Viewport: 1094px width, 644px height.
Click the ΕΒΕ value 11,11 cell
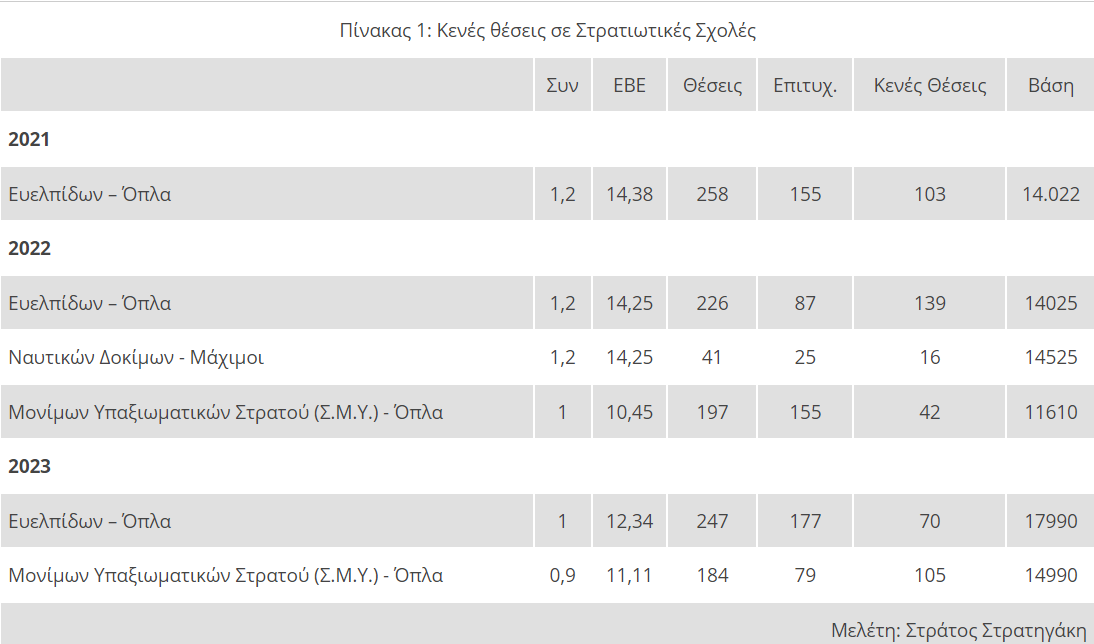[x=629, y=576]
